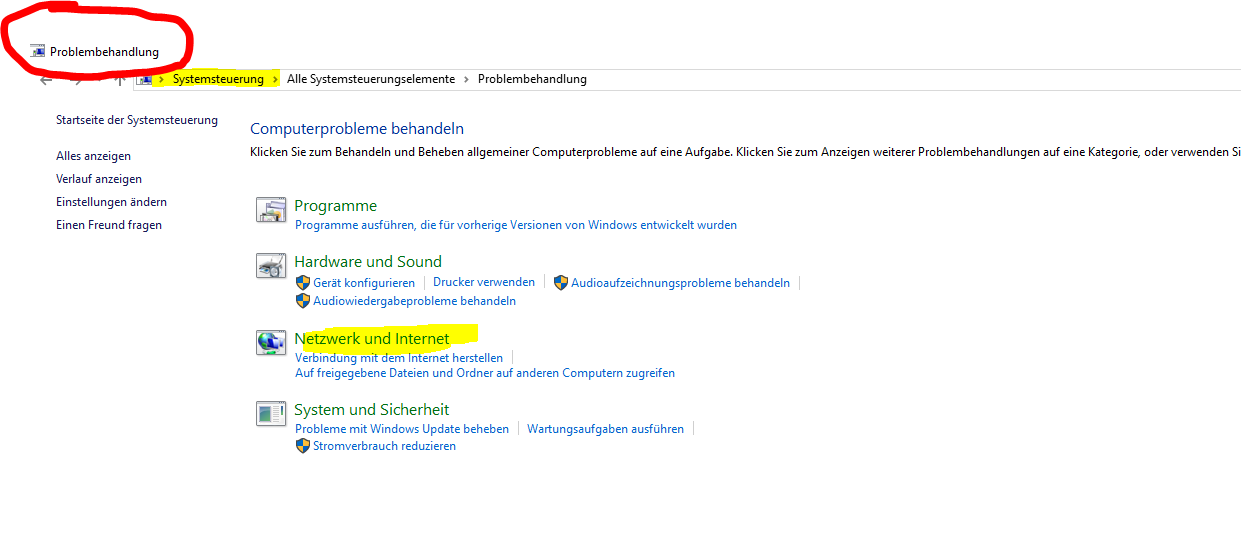Expand the chevron before Systemsteuerung in the breadcrumb

pyautogui.click(x=160, y=79)
